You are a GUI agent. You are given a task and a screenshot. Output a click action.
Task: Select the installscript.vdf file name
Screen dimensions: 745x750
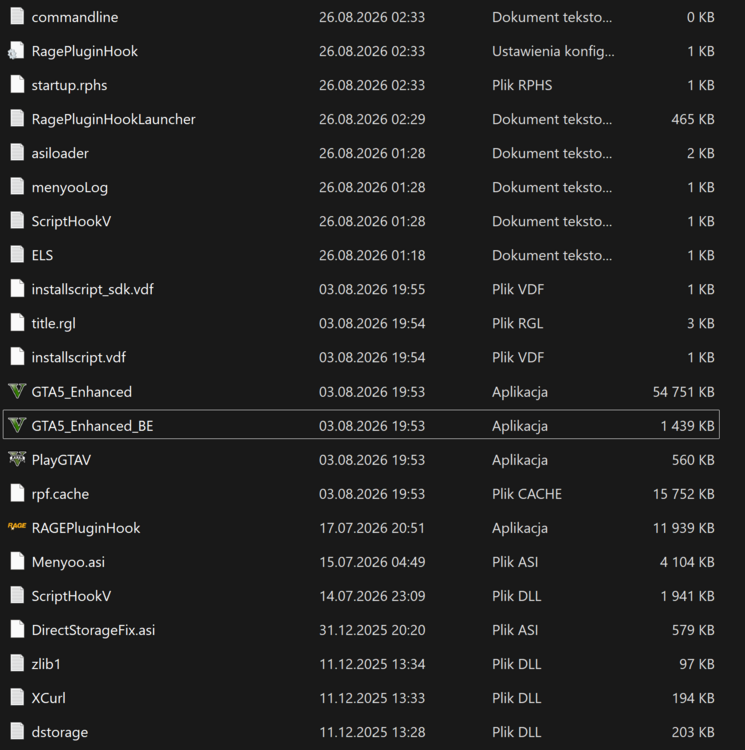[x=79, y=358]
